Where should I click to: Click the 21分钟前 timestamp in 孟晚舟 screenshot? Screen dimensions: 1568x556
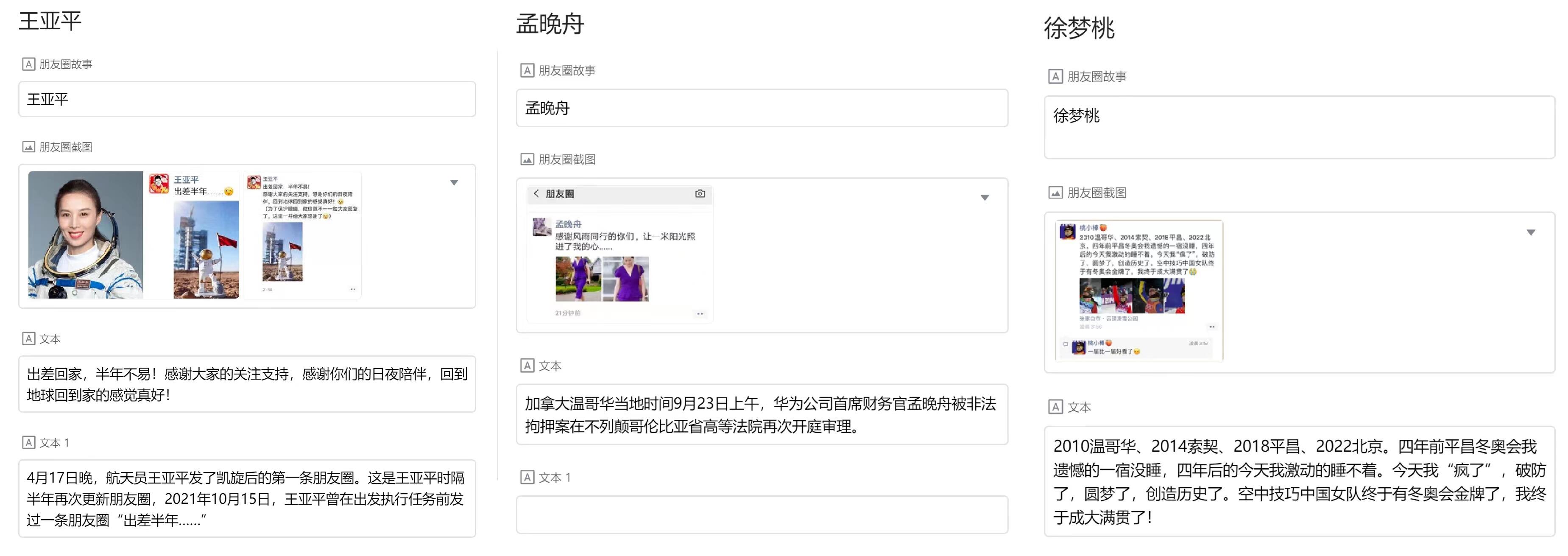[567, 313]
